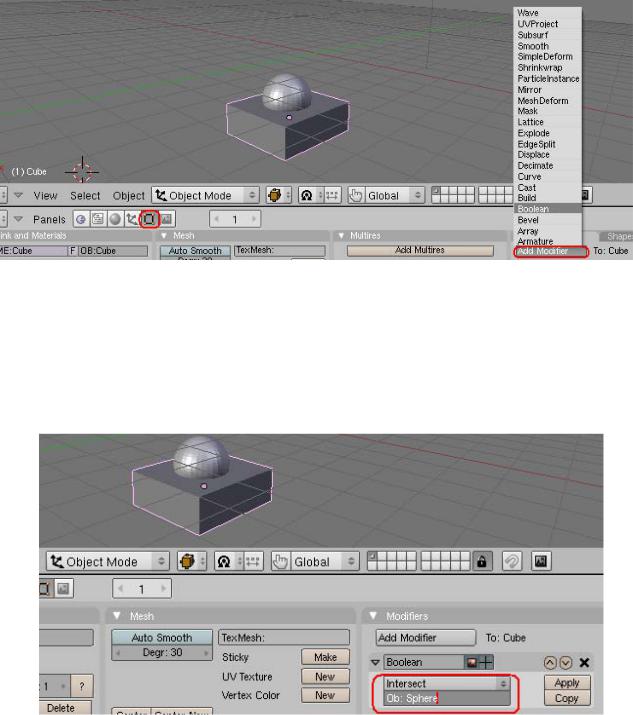633x715 pixels.
Task: Open the Object menu
Action: [x=129, y=196]
